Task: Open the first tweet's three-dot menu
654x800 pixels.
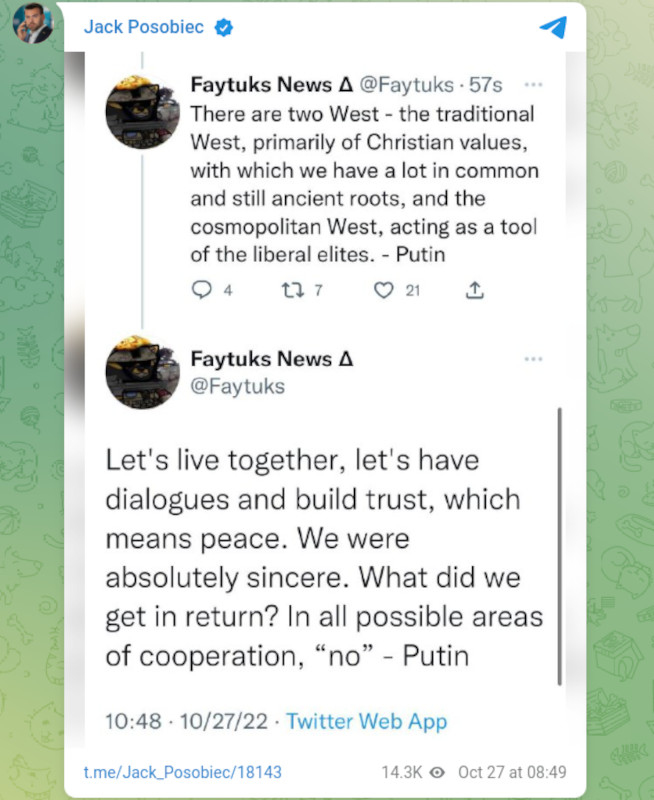Action: pos(534,85)
